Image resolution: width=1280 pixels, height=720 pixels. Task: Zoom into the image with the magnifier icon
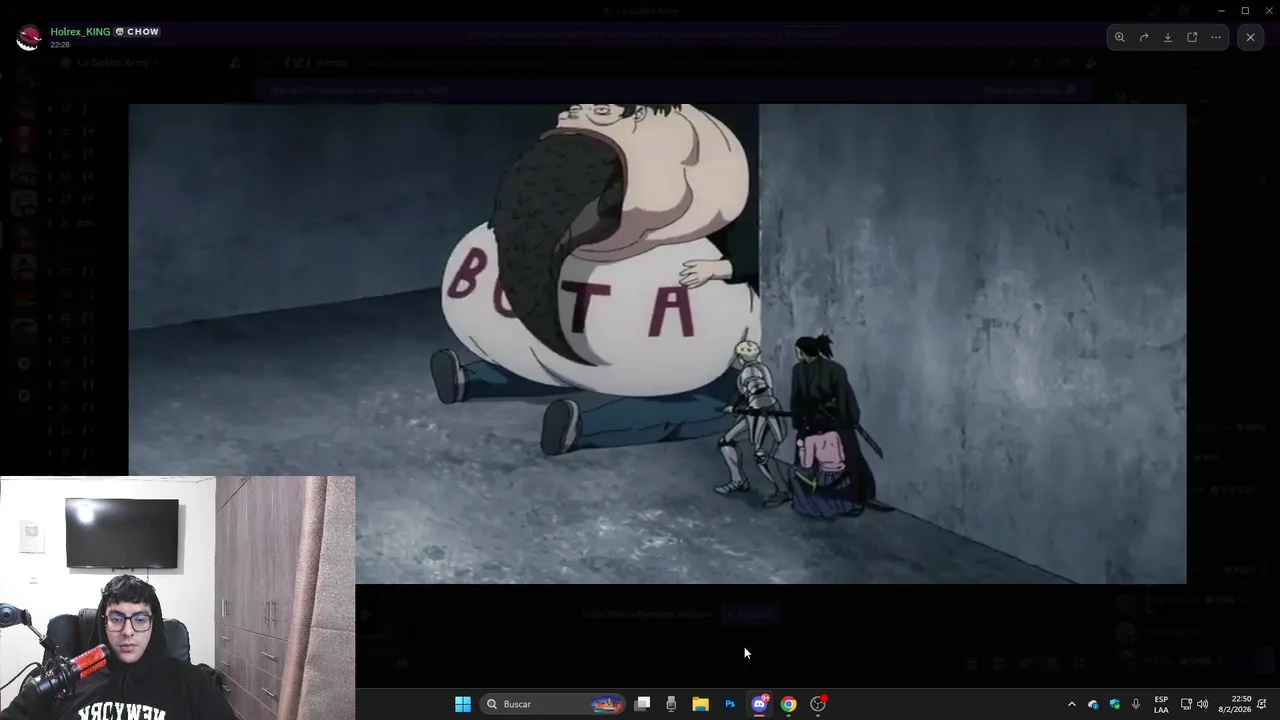pyautogui.click(x=1119, y=37)
